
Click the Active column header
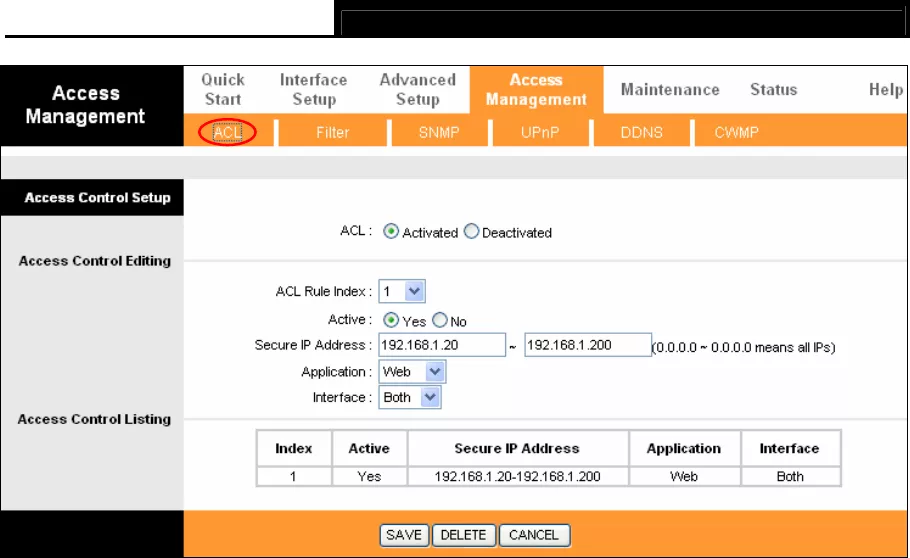pyautogui.click(x=369, y=448)
